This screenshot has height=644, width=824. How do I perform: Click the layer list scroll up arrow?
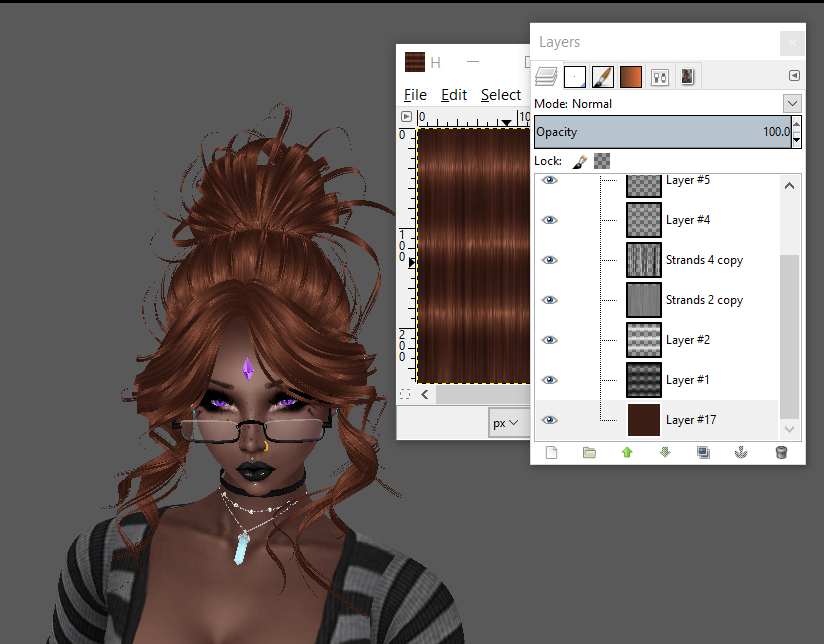pyautogui.click(x=789, y=186)
